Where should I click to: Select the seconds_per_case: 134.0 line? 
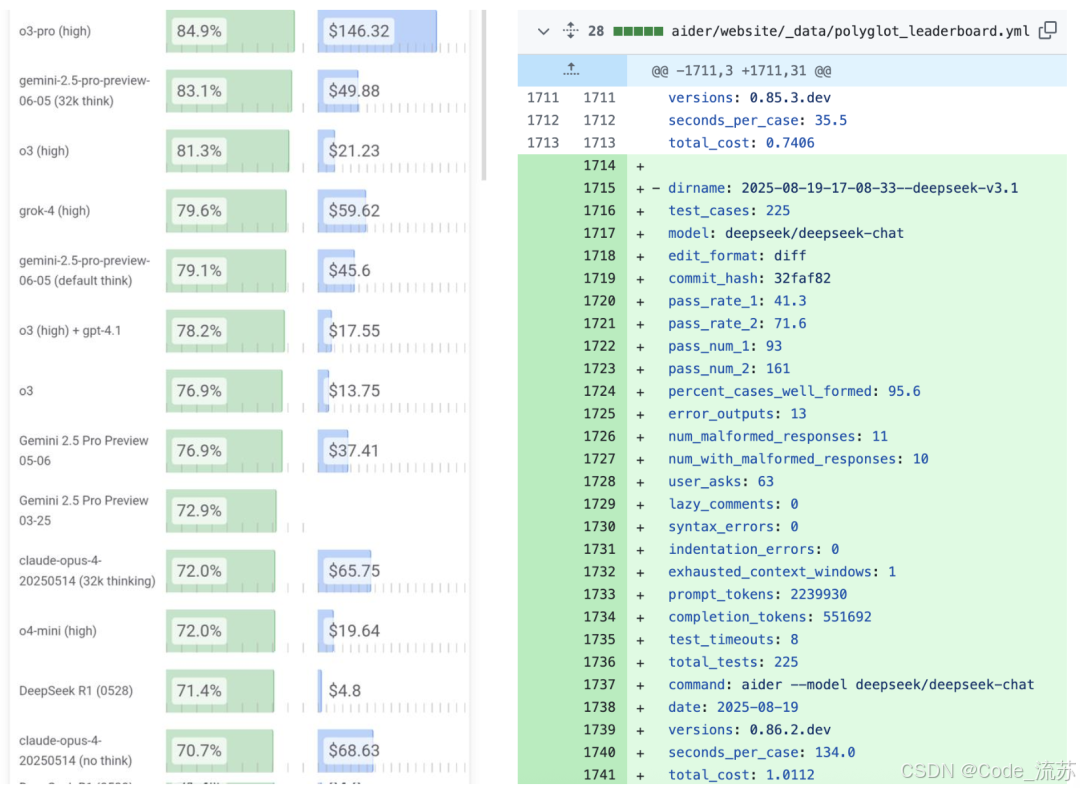(761, 752)
